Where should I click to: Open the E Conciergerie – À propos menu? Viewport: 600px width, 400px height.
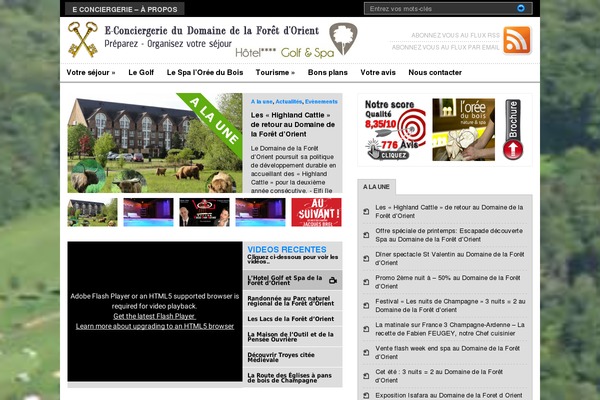click(x=125, y=9)
